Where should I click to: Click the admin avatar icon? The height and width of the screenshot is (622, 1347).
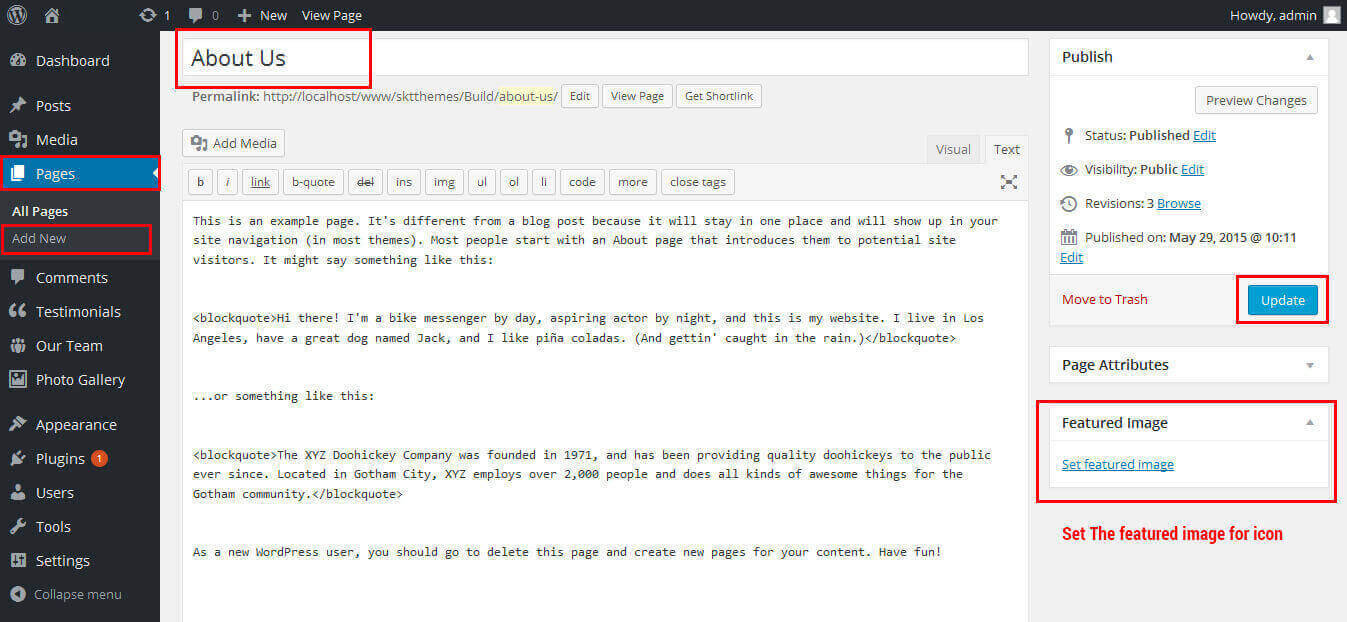click(x=1331, y=15)
